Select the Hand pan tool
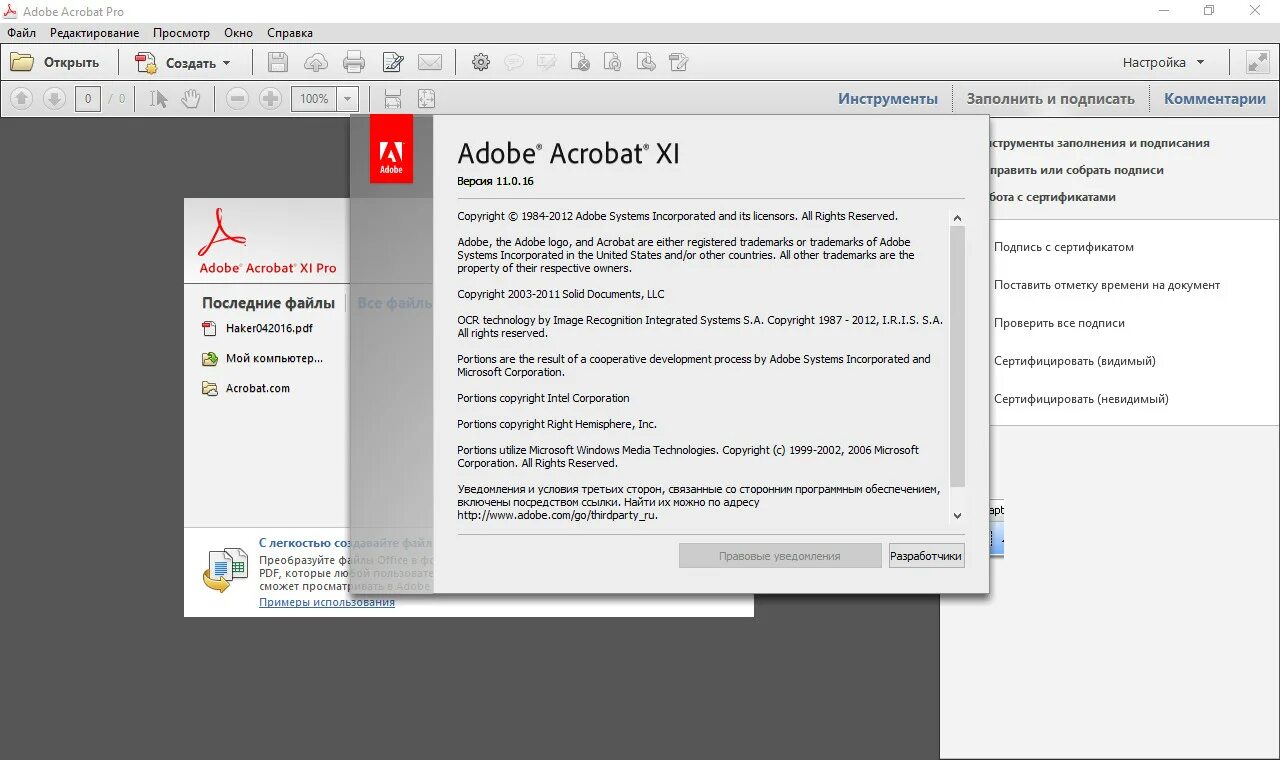 tap(190, 99)
